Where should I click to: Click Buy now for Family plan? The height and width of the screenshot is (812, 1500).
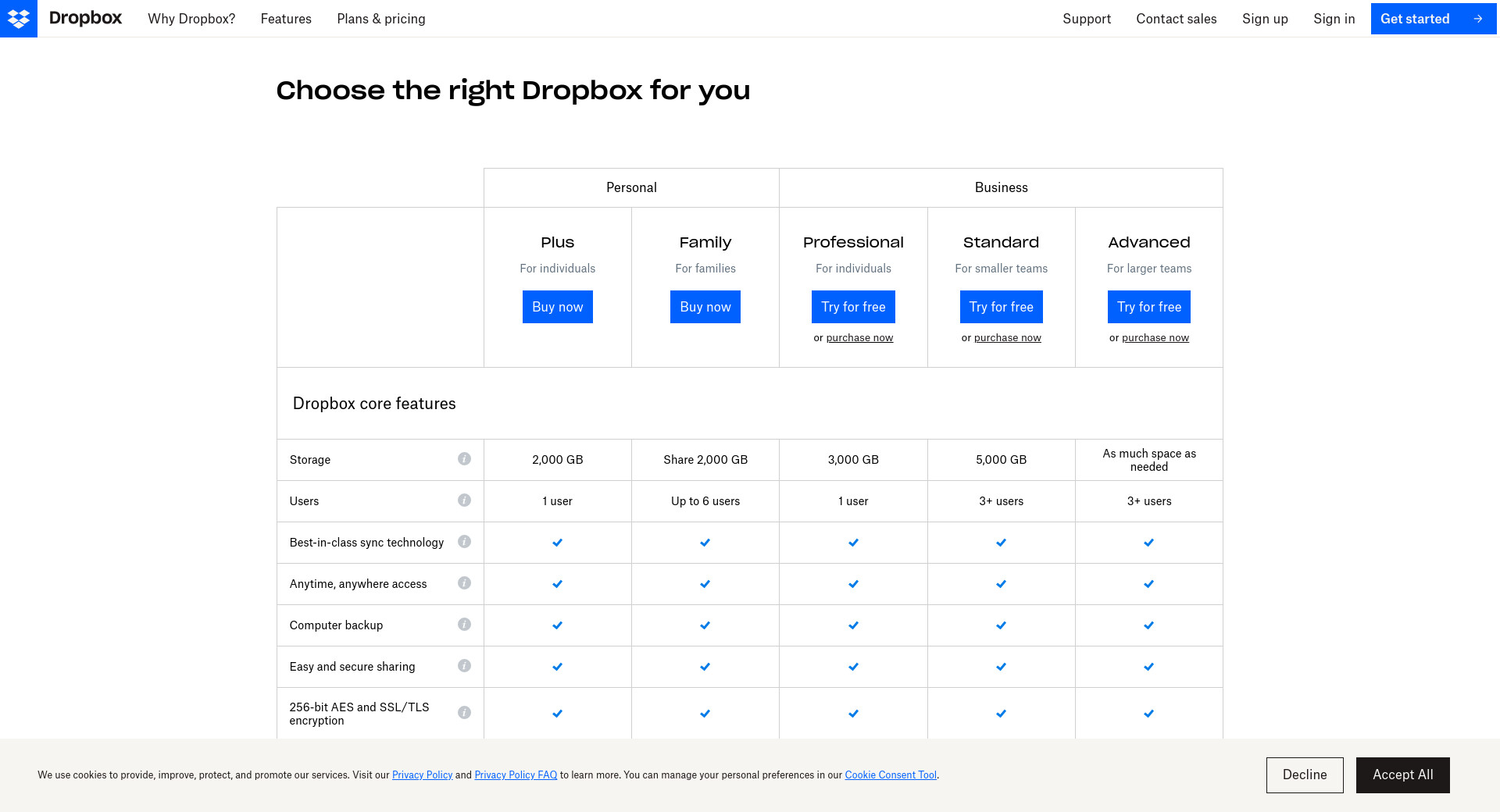(705, 307)
